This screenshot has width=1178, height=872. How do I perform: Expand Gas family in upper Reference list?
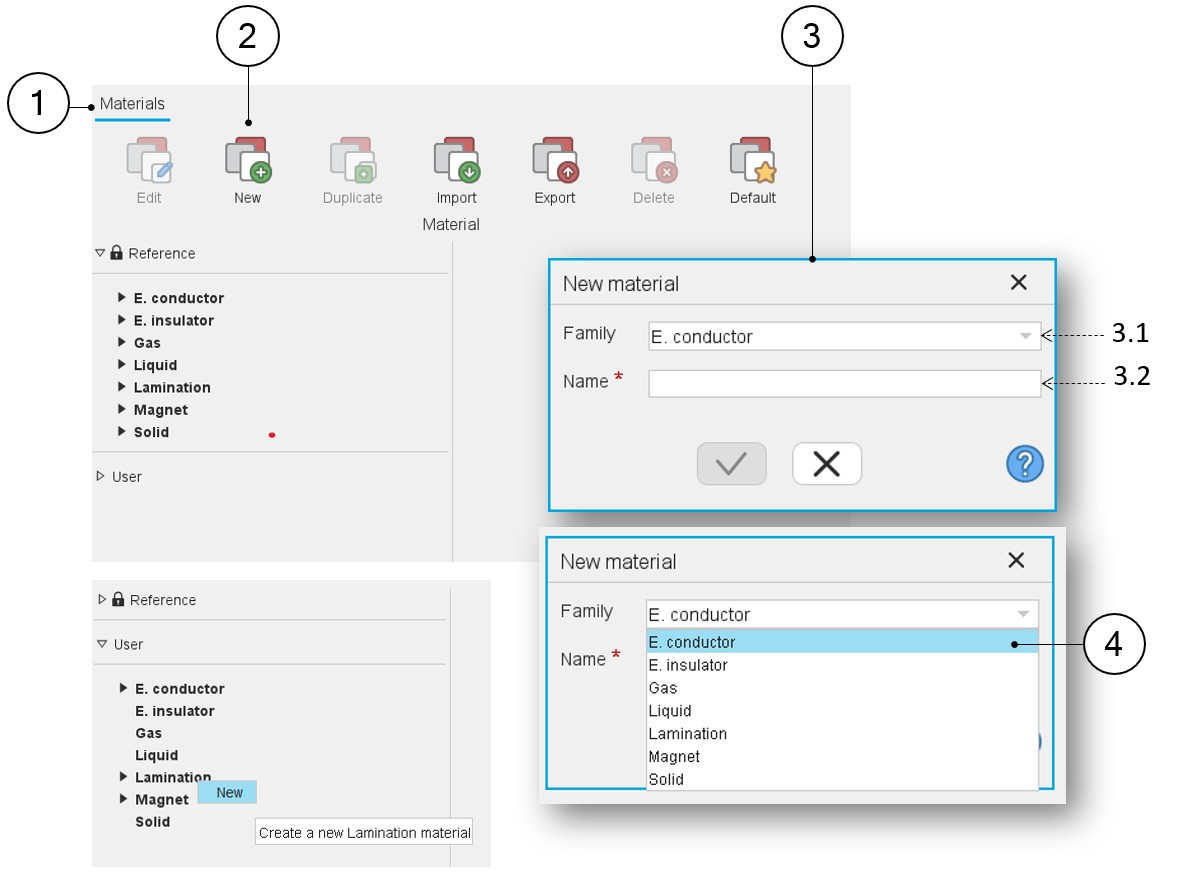pyautogui.click(x=122, y=342)
